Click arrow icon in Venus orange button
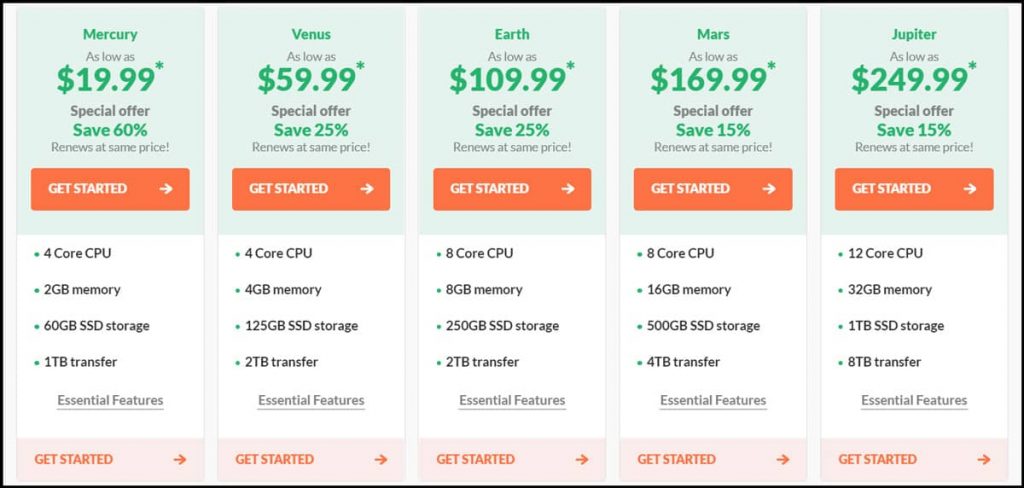This screenshot has width=1024, height=488. (367, 189)
